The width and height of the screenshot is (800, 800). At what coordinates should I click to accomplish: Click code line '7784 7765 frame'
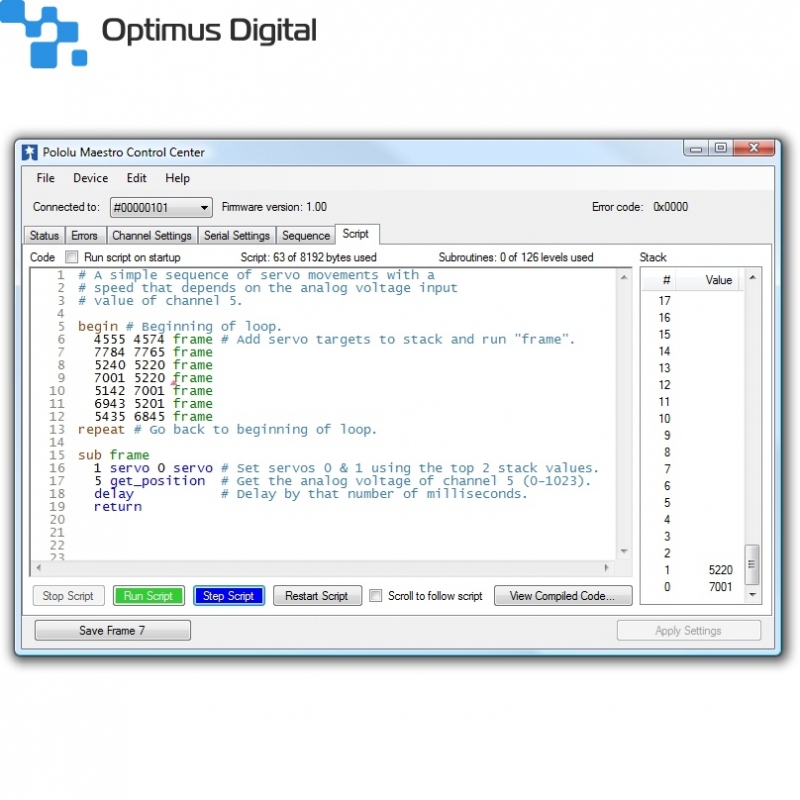pyautogui.click(x=153, y=352)
